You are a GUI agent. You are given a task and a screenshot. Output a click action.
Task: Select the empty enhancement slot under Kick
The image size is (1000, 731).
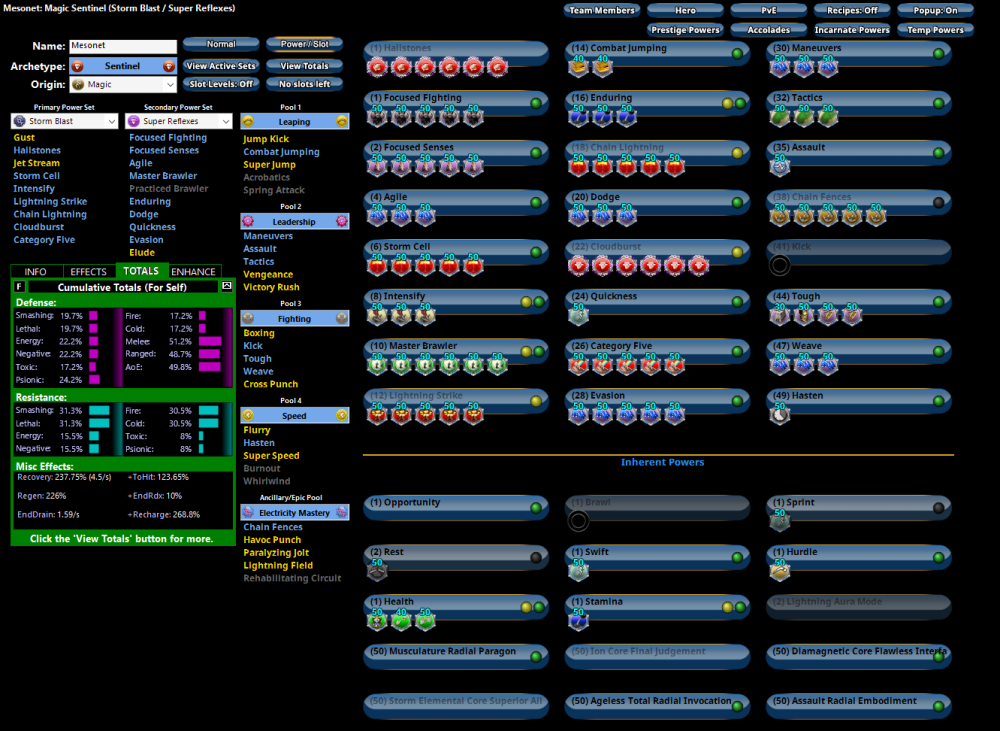point(779,265)
